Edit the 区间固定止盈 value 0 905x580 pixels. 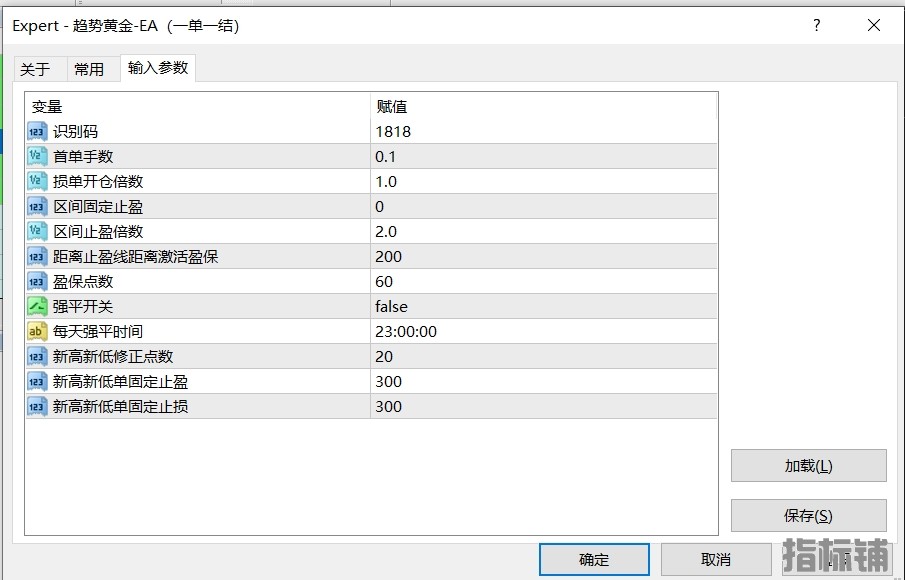544,207
